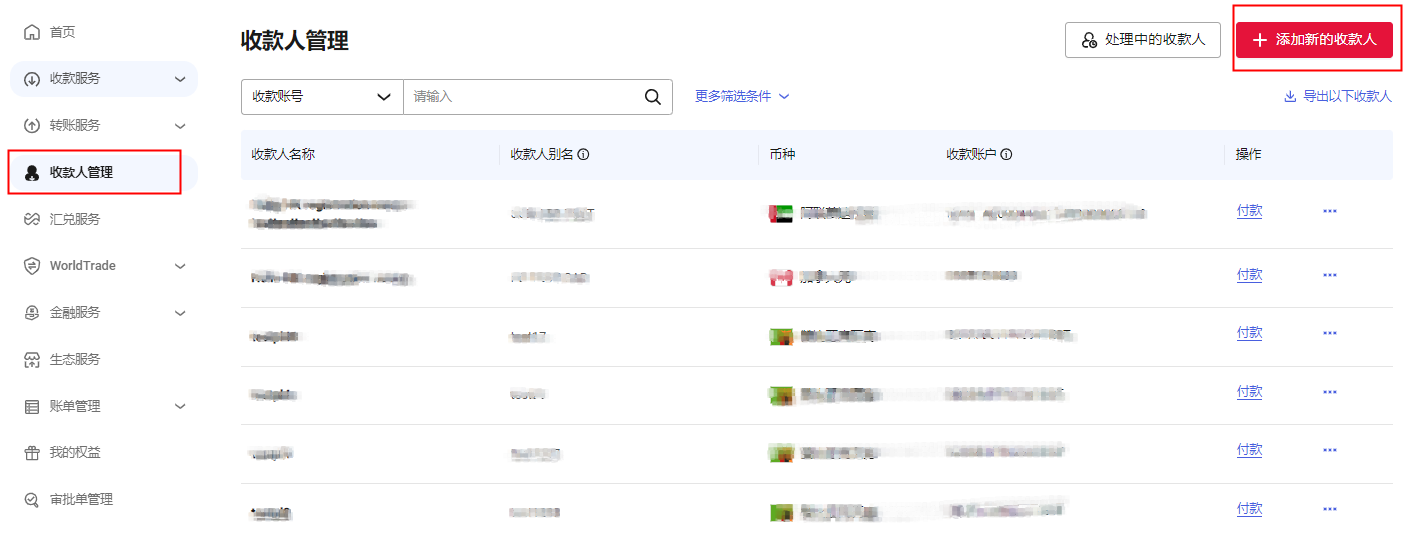Viewport: 1410px width, 540px height.
Task: Expand the WorldTrade sidebar submenu
Action: click(180, 266)
